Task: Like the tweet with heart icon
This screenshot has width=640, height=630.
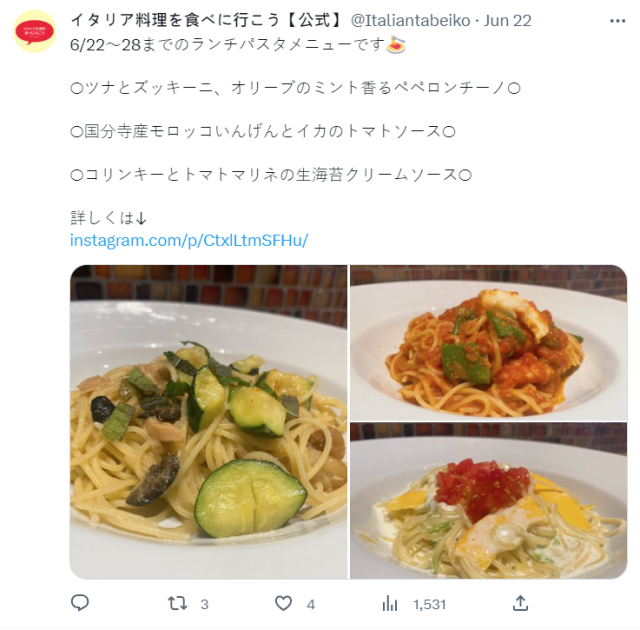Action: [x=283, y=603]
